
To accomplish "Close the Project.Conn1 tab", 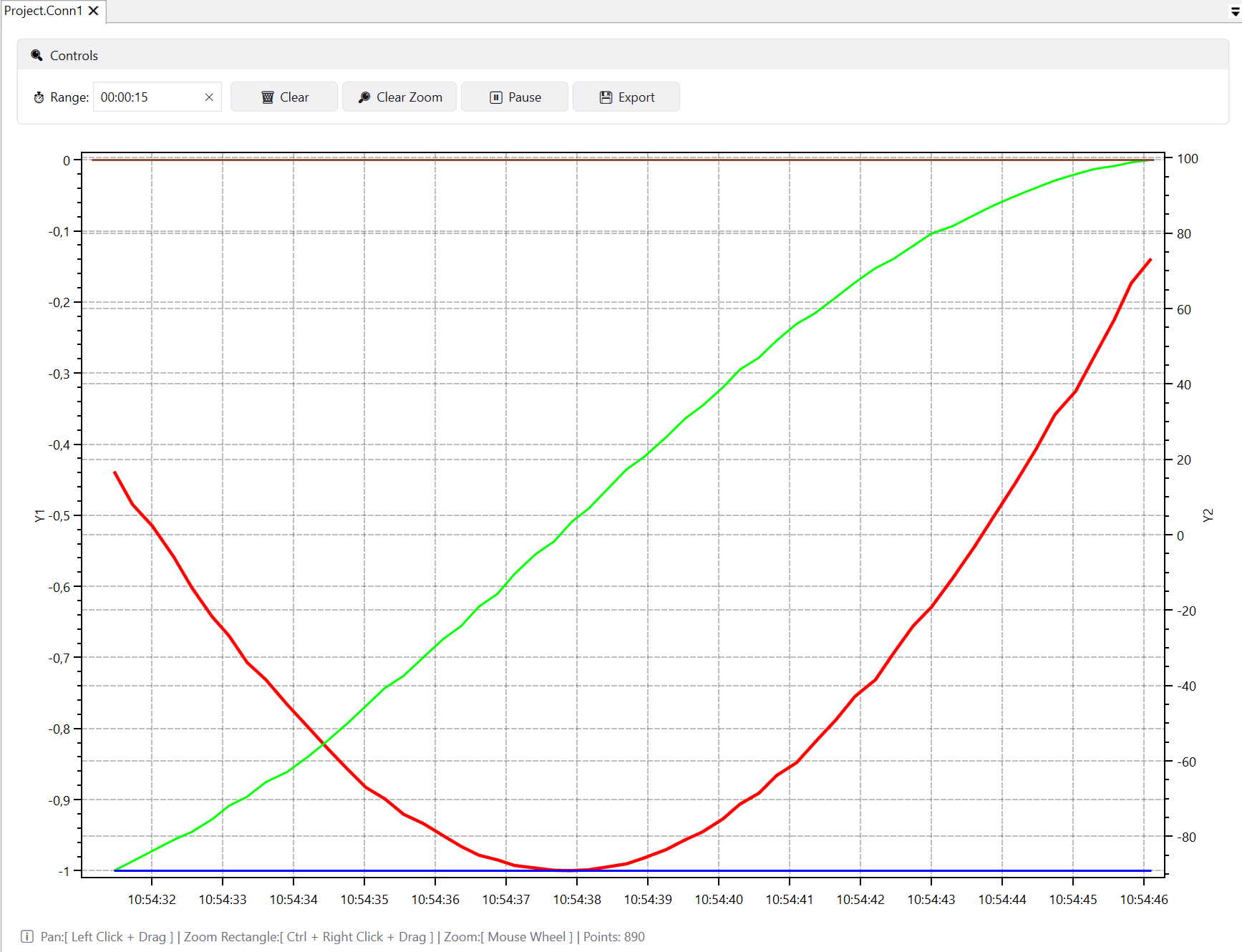I will coord(94,11).
